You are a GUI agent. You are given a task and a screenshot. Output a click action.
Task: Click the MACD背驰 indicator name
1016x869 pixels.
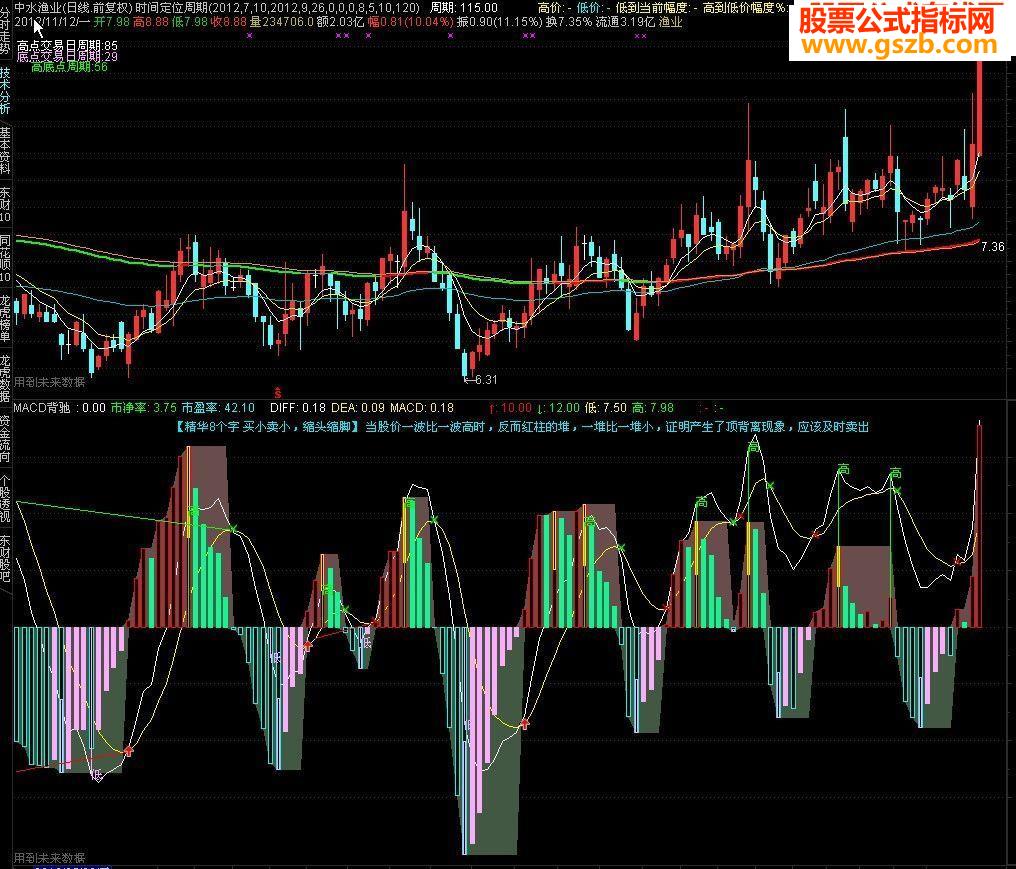pos(42,408)
